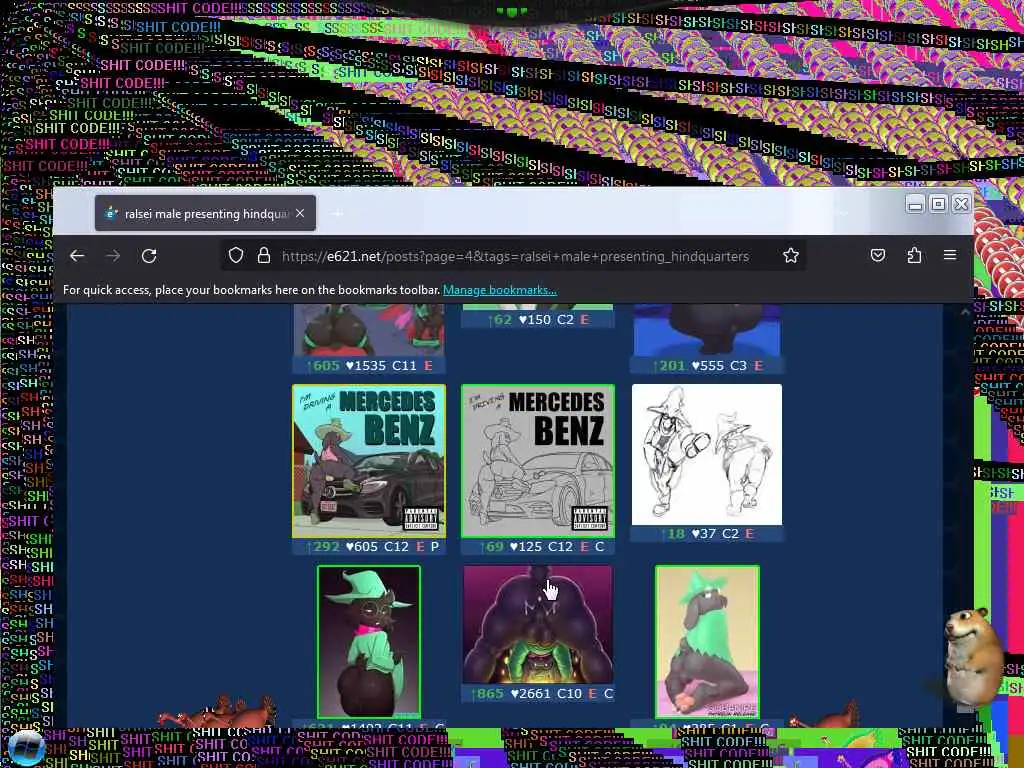This screenshot has height=768, width=1024.
Task: Open the grayscale Mercedes Benz sketch thumbnail
Action: 537,461
